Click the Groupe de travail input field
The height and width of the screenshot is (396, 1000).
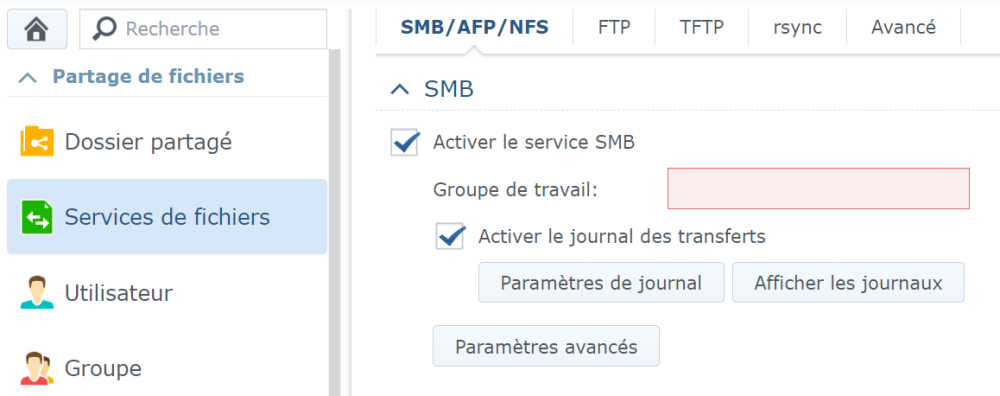tap(818, 189)
